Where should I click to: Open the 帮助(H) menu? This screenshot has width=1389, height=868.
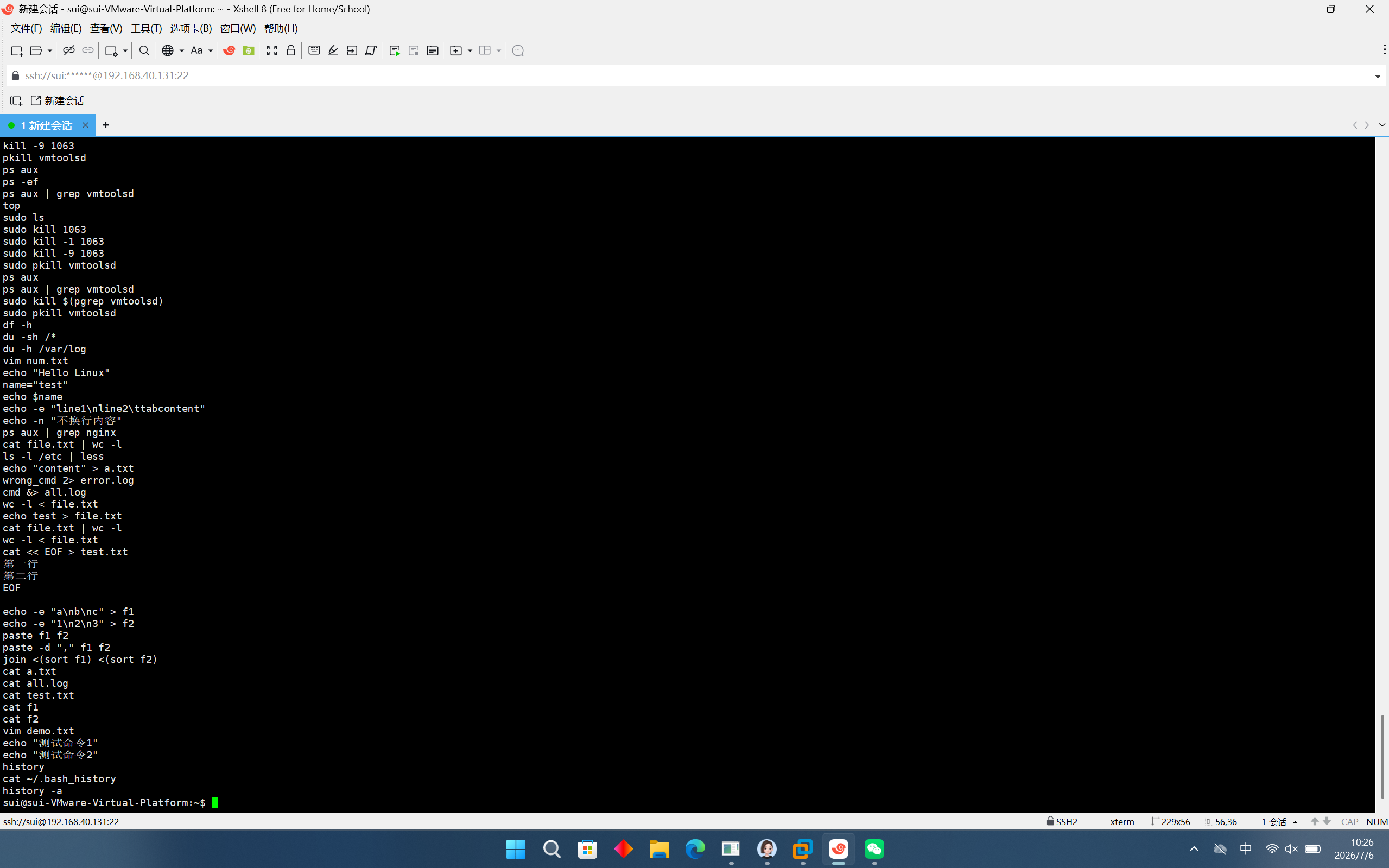(x=281, y=29)
